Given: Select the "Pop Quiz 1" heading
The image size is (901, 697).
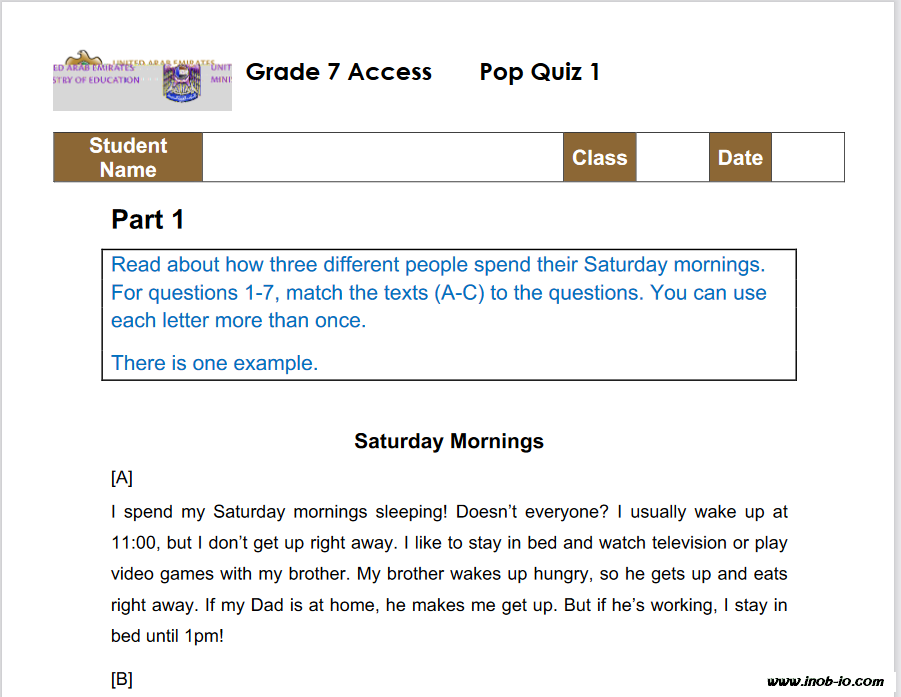Looking at the screenshot, I should click(540, 72).
